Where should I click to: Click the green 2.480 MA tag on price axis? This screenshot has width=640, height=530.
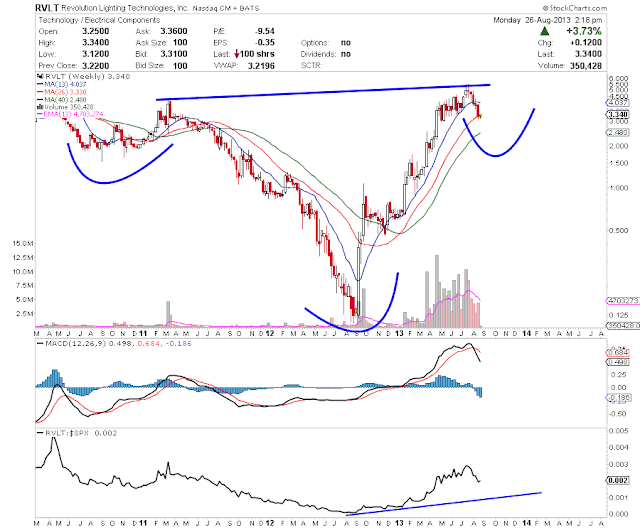(x=618, y=132)
